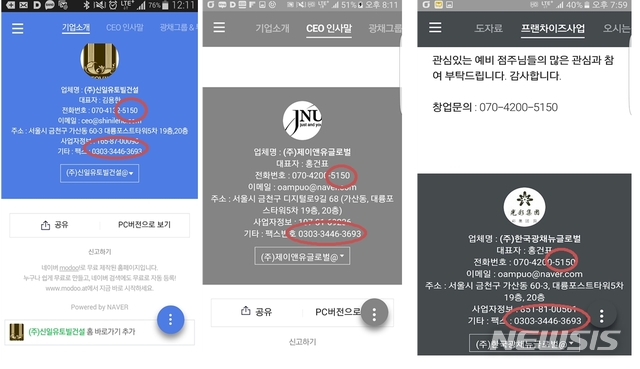Tap PC버전으로 보기 in left screen
Viewport: 640px width, 369px height.
coord(144,225)
